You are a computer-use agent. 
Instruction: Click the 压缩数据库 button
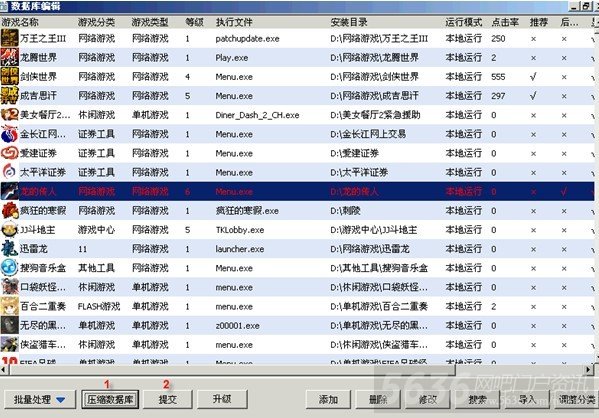(110, 400)
